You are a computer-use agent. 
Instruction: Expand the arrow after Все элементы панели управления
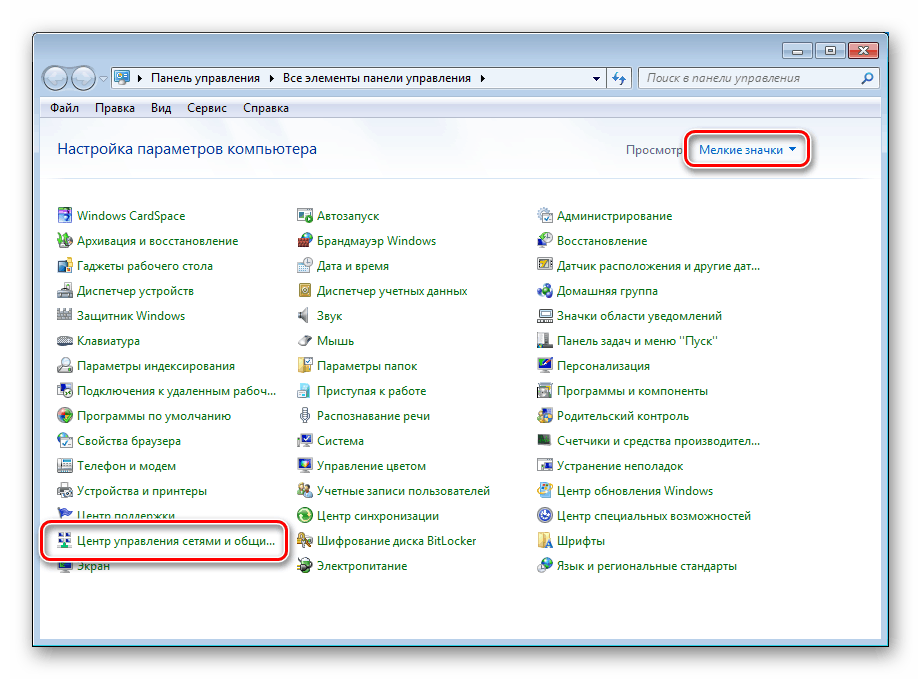483,78
